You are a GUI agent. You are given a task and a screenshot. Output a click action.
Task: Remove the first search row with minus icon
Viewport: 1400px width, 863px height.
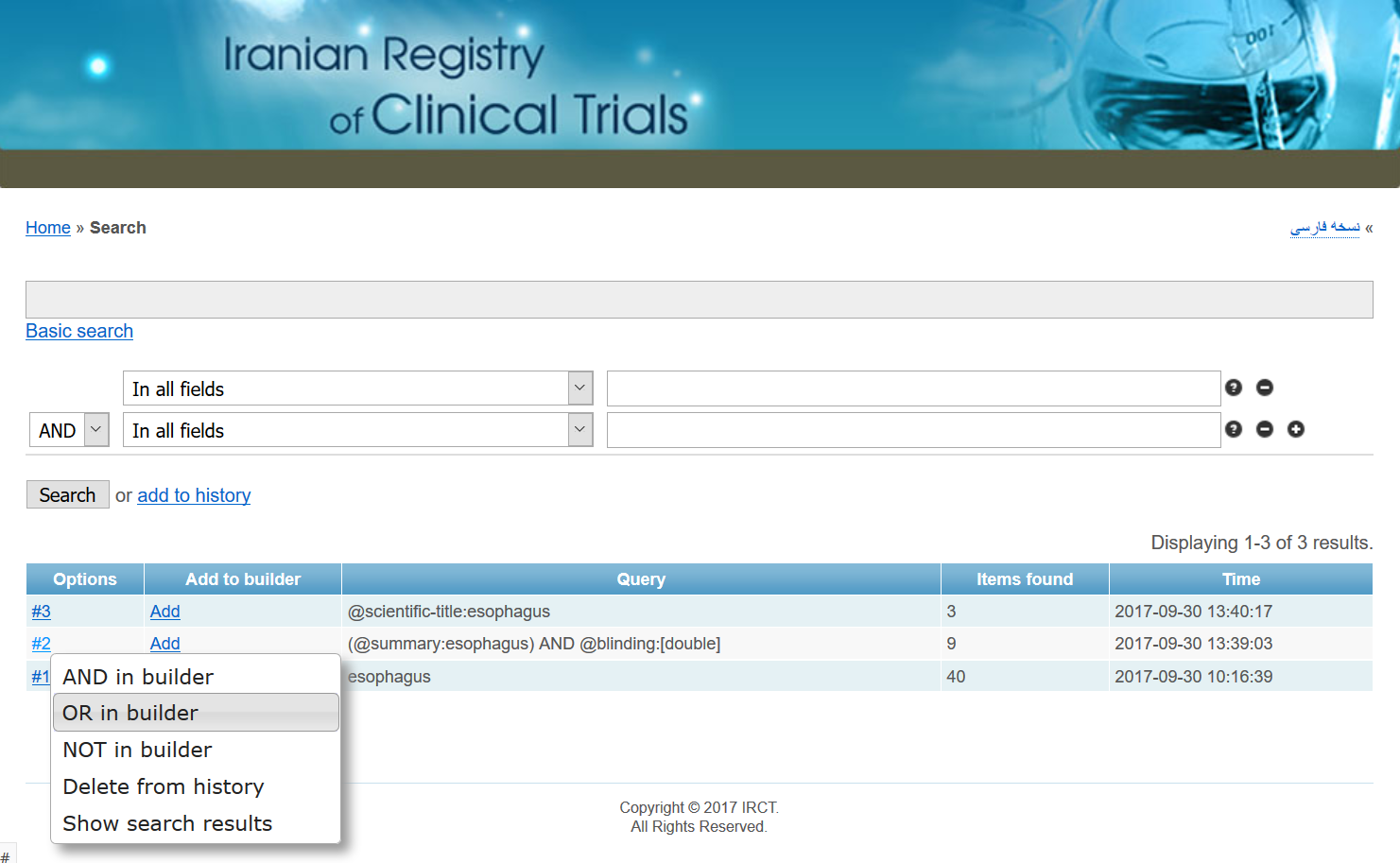coord(1264,388)
